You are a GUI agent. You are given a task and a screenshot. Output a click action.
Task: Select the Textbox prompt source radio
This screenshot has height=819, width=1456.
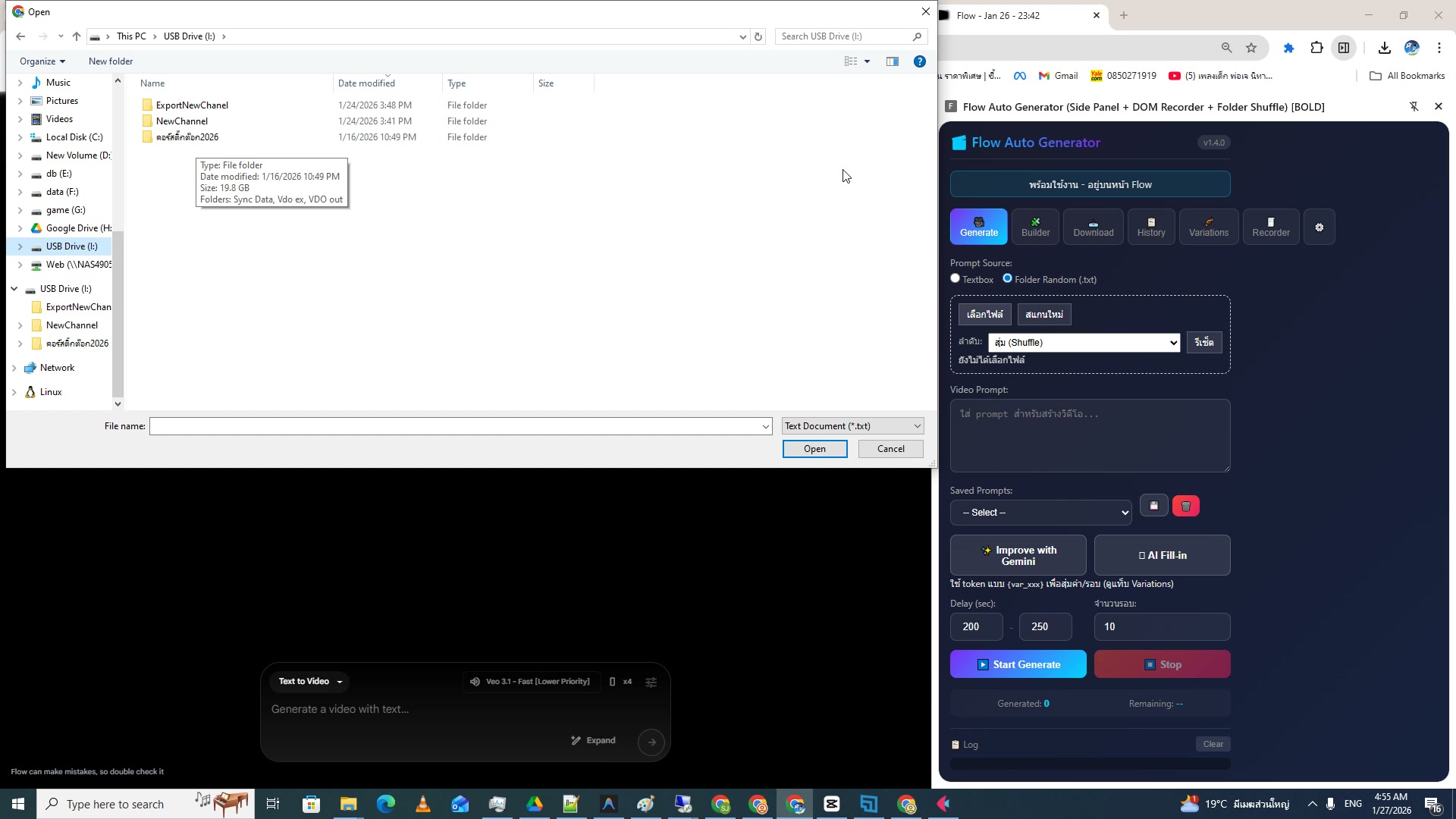coord(955,278)
